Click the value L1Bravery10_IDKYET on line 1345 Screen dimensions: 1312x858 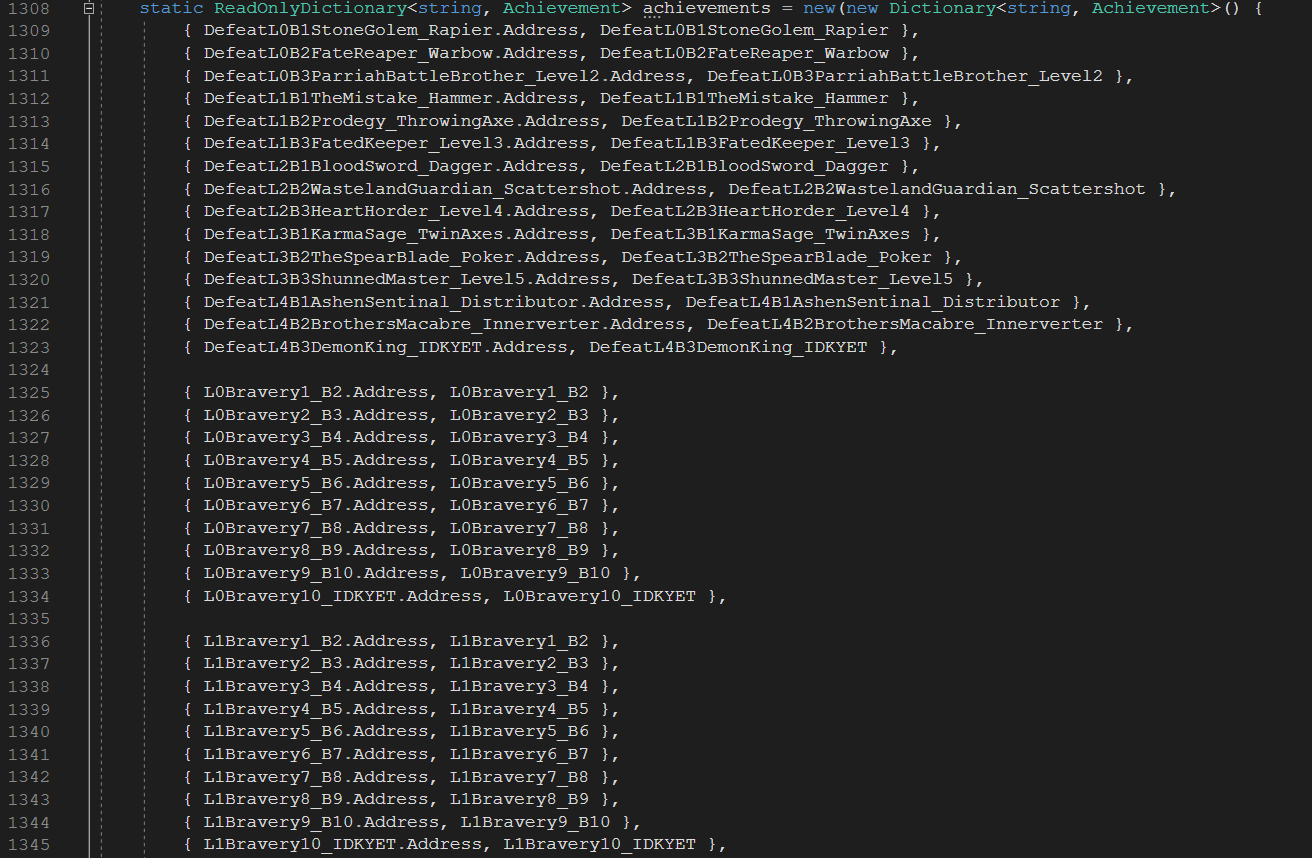pyautogui.click(x=599, y=844)
